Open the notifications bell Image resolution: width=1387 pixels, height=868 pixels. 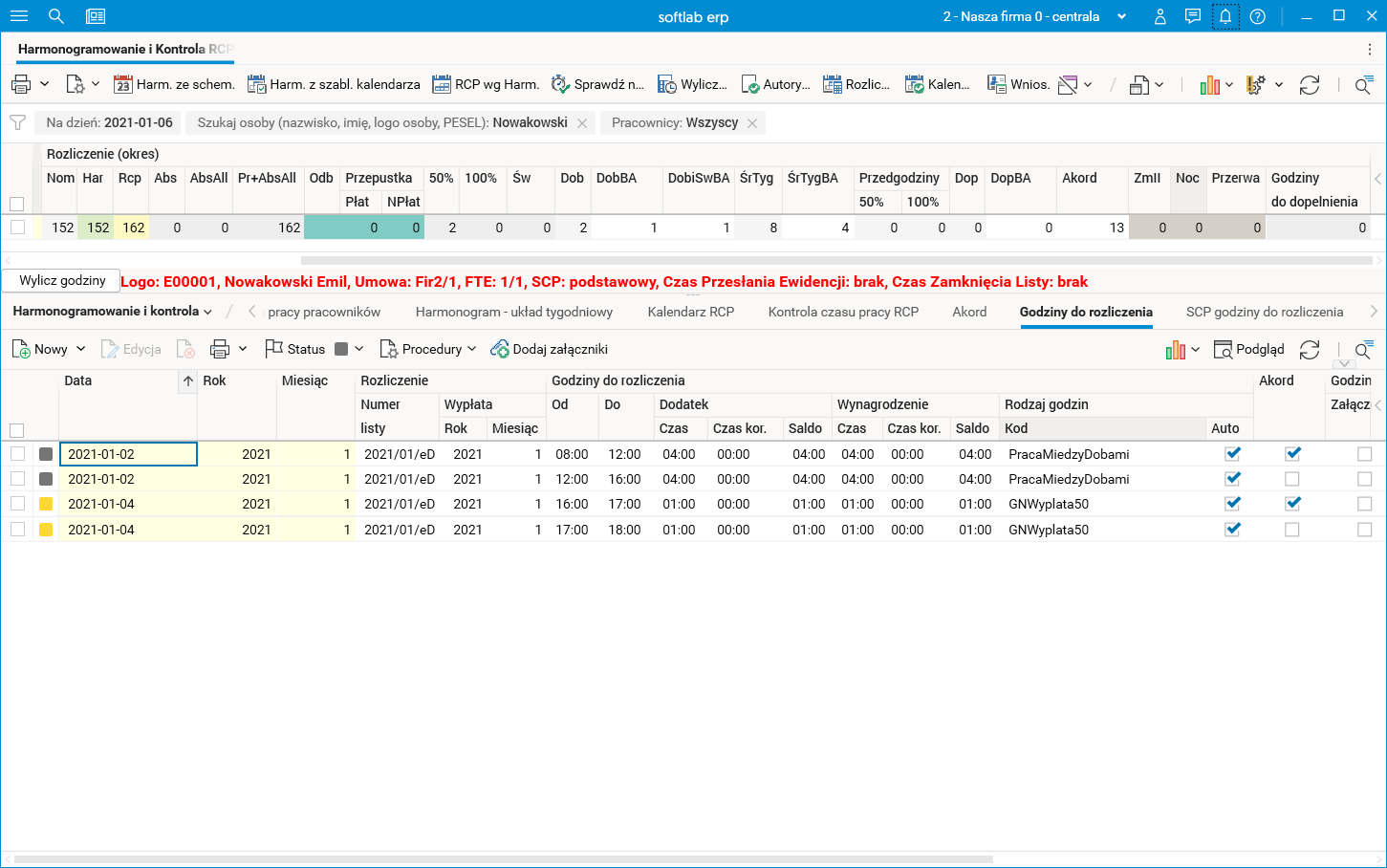[1224, 16]
